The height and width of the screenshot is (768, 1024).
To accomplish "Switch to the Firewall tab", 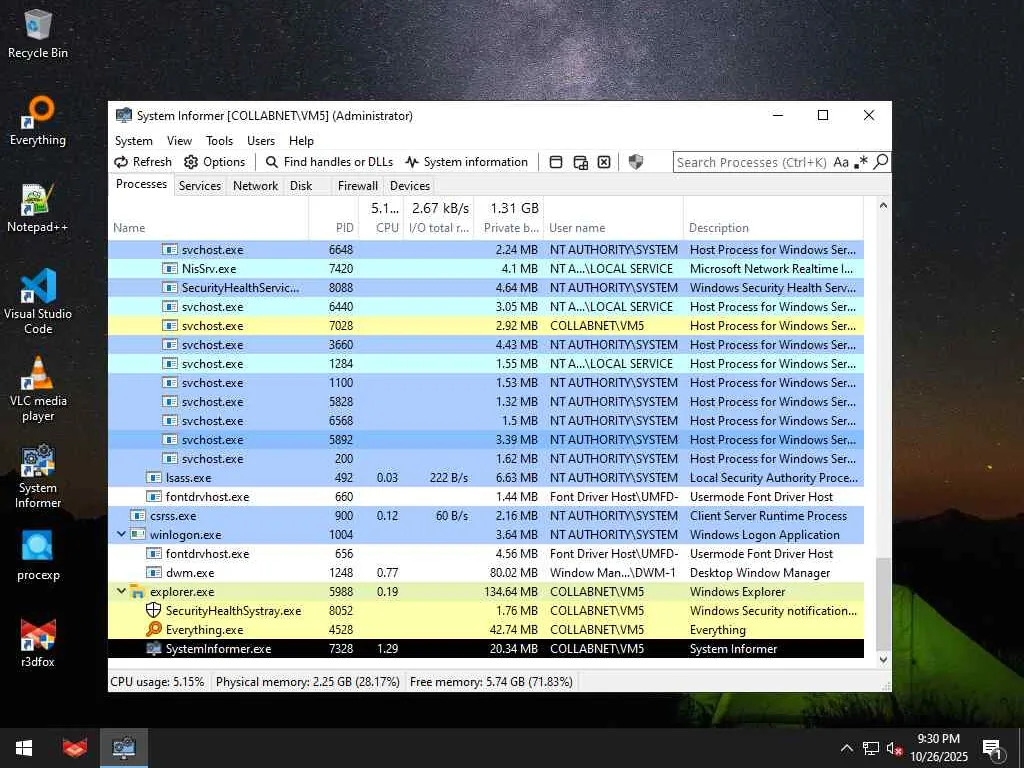I will [x=357, y=185].
